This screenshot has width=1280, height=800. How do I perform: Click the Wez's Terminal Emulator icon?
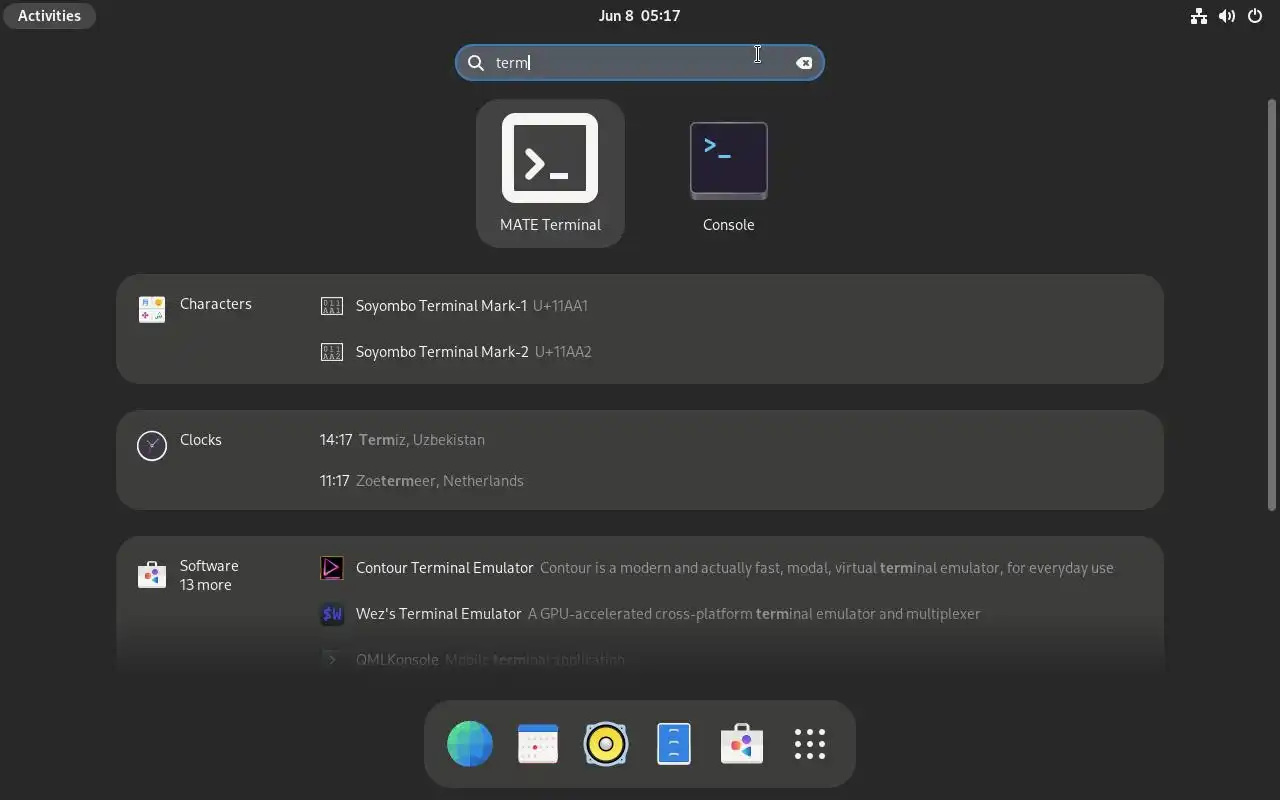point(331,614)
